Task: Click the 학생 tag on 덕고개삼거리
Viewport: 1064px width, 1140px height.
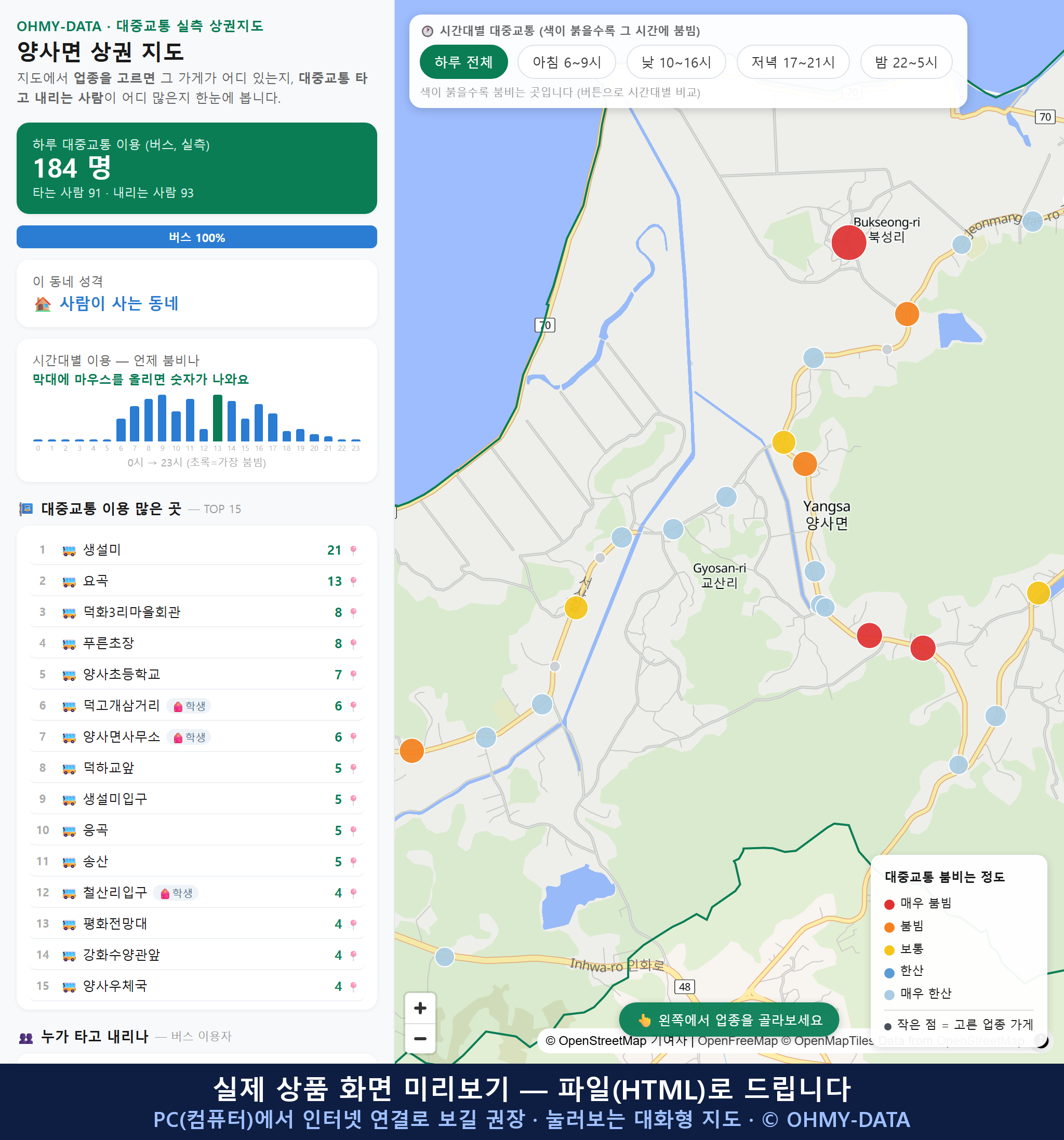Action: pyautogui.click(x=189, y=706)
